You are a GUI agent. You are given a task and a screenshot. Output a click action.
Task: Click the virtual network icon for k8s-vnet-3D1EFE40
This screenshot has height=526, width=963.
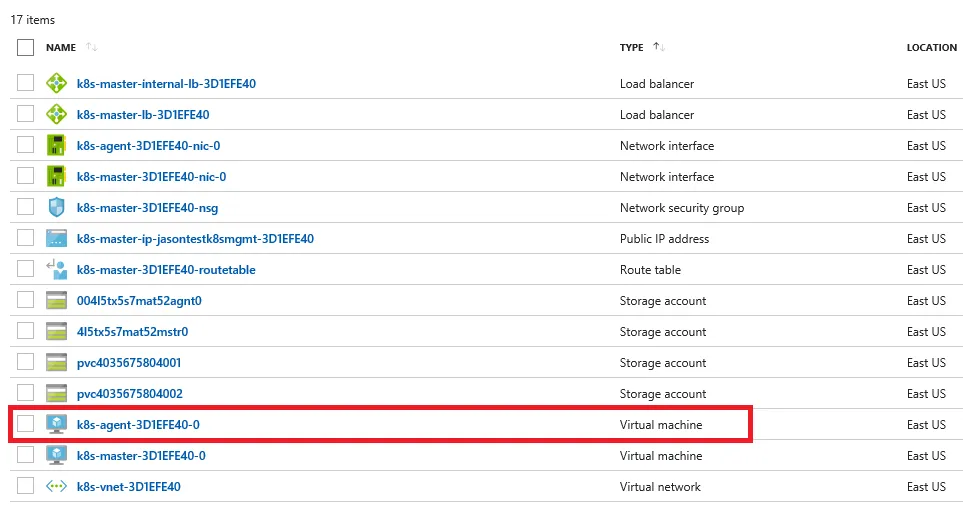(56, 487)
